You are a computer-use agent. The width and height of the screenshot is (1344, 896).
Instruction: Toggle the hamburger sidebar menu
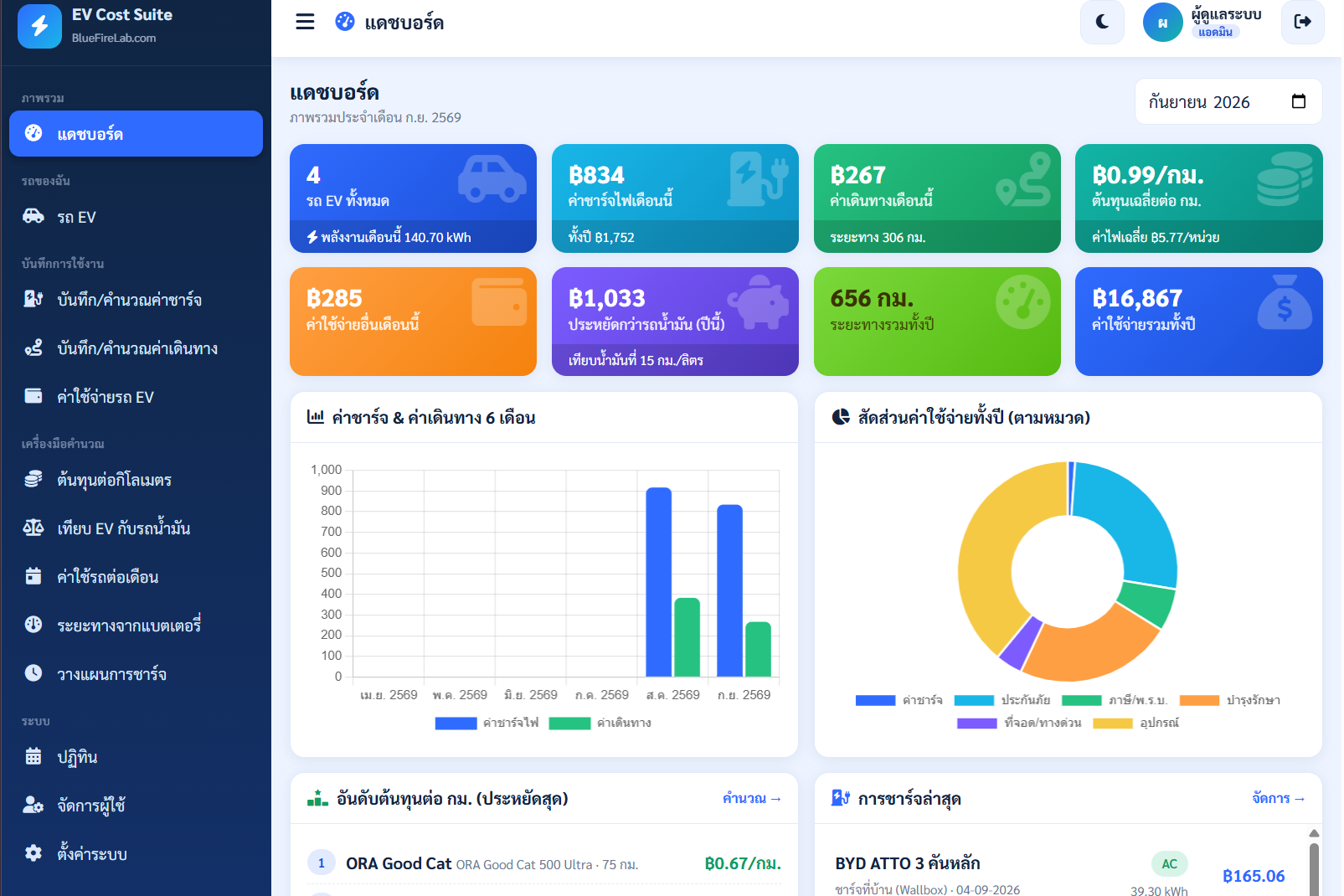tap(305, 22)
